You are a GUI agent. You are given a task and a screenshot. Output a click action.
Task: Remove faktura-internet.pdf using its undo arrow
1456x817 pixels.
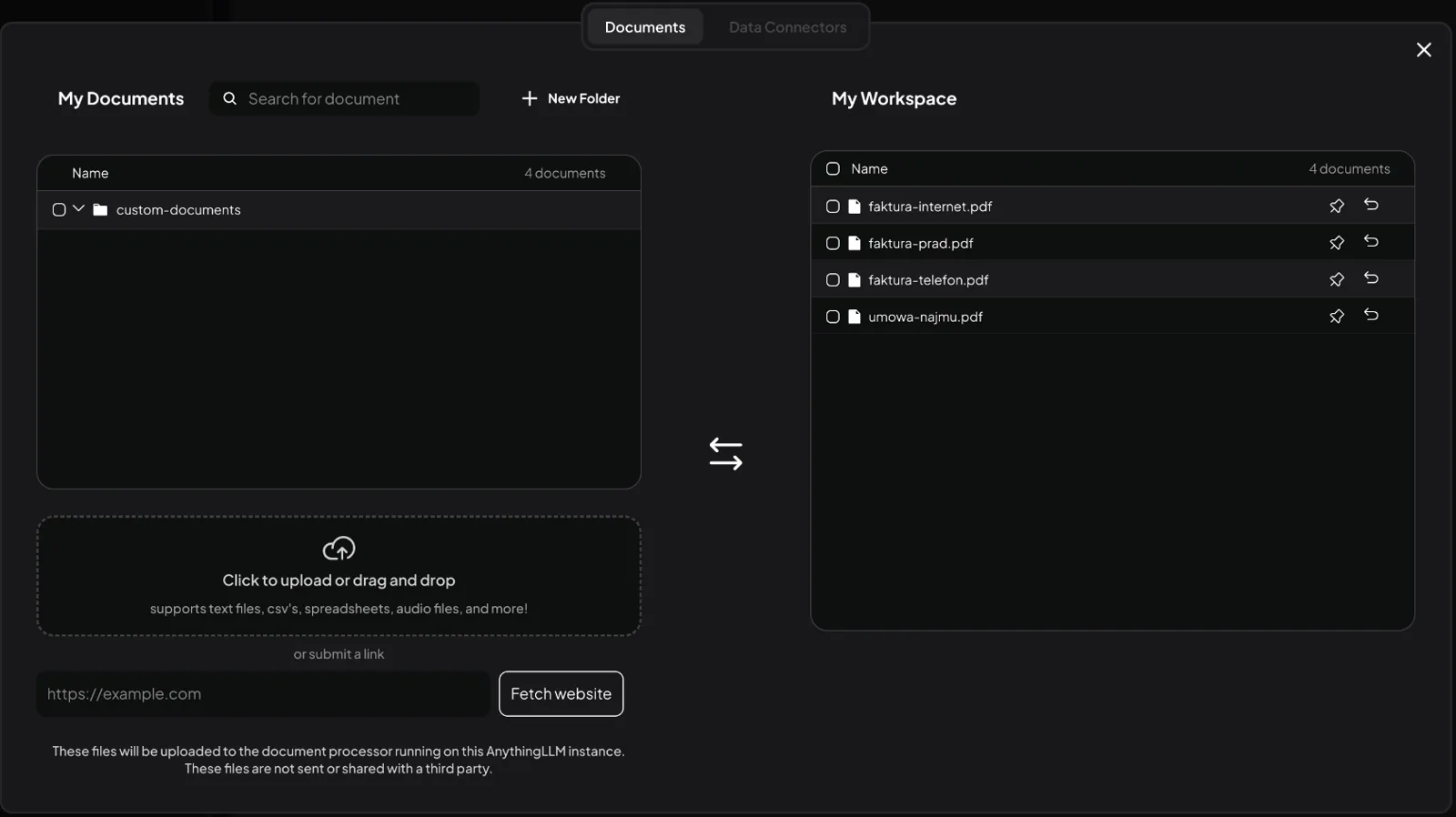click(x=1371, y=205)
